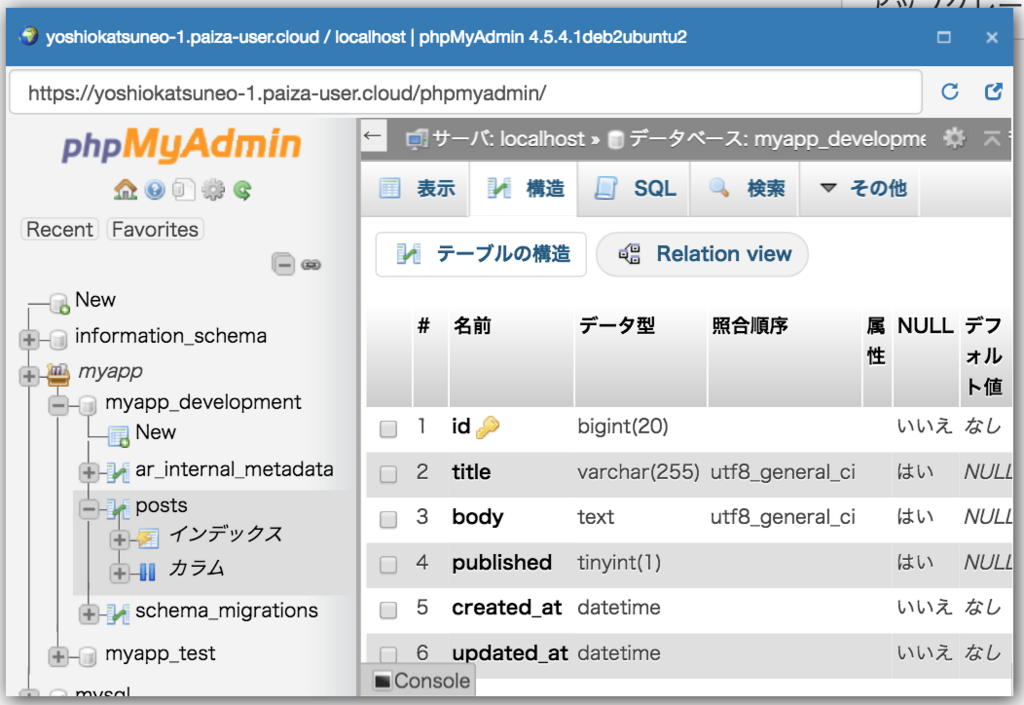Click the posts table icon in tree
The height and width of the screenshot is (705, 1024).
click(x=118, y=508)
